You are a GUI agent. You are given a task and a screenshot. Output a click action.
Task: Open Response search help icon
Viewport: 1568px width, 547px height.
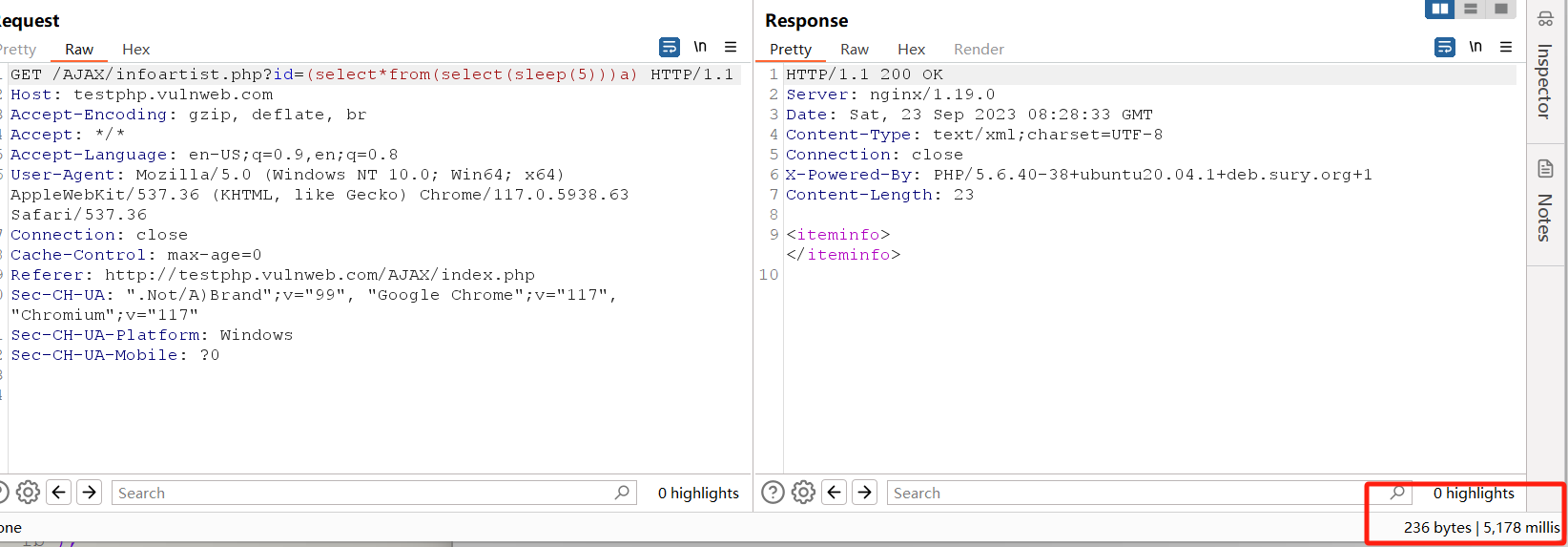[774, 493]
